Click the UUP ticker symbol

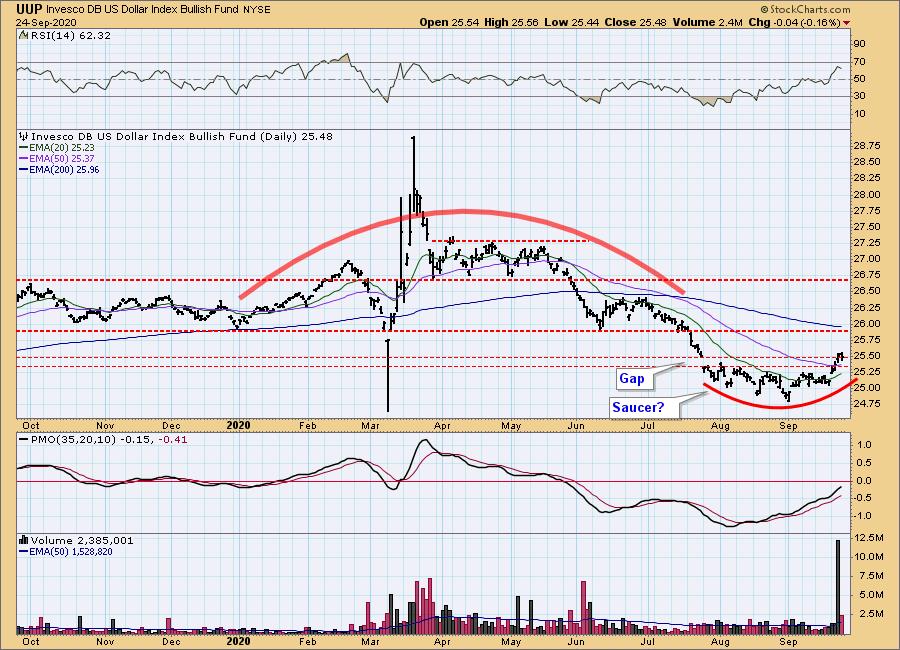pyautogui.click(x=28, y=9)
